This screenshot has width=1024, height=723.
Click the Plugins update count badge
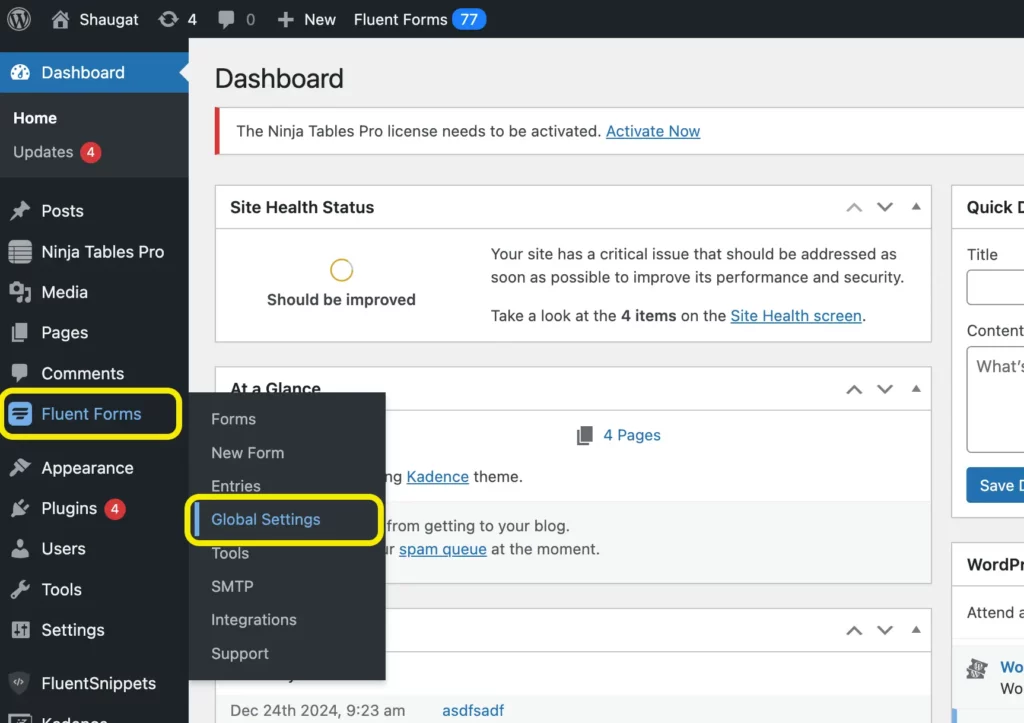(x=115, y=508)
